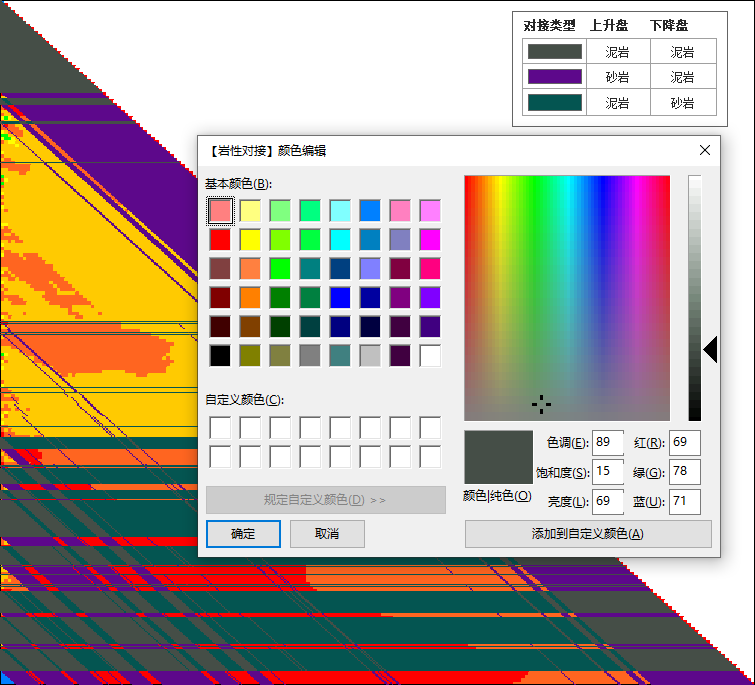The image size is (755, 685).
Task: Click the 对接类型 legend header
Action: pyautogui.click(x=549, y=26)
